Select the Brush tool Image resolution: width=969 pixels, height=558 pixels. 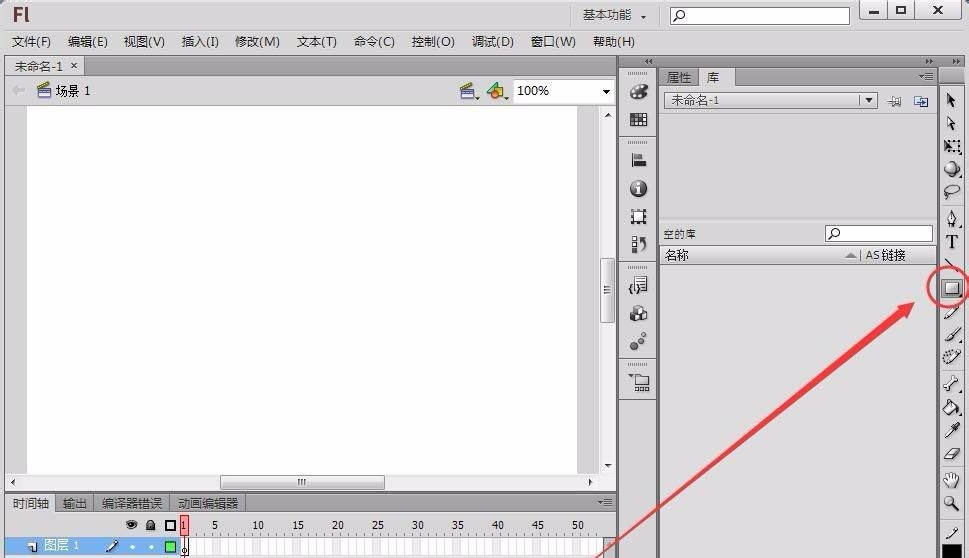click(952, 335)
